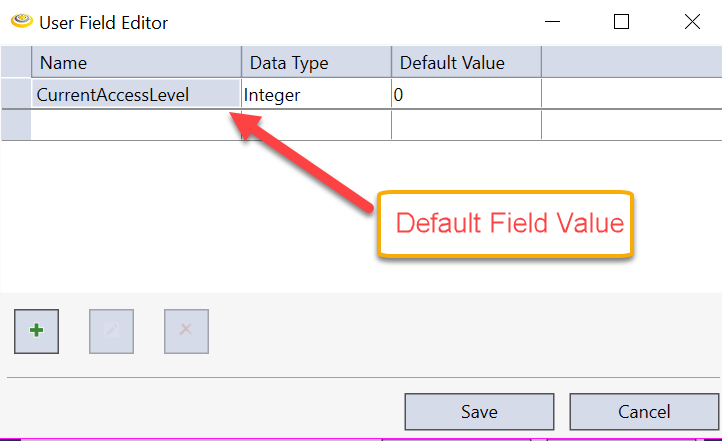Click the Default Value column header

[466, 63]
